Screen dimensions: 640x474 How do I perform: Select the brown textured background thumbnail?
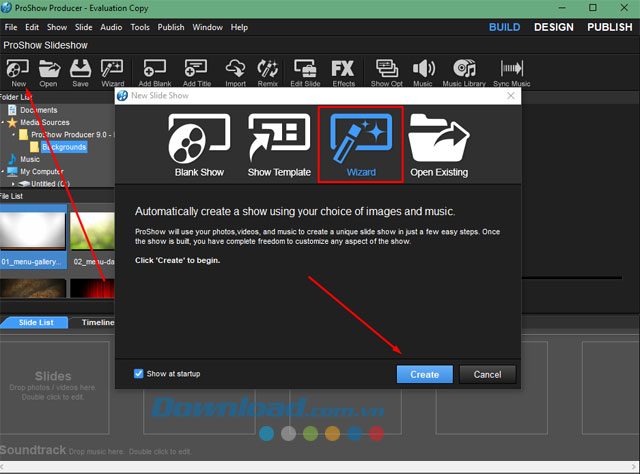point(33,288)
